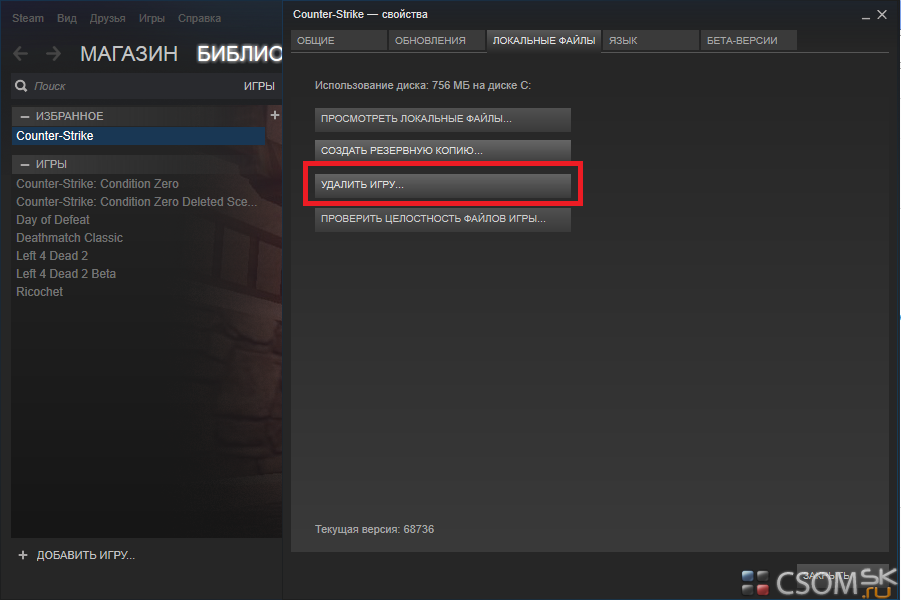Image resolution: width=901 pixels, height=602 pixels.
Task: Open the Steam menu
Action: [28, 19]
